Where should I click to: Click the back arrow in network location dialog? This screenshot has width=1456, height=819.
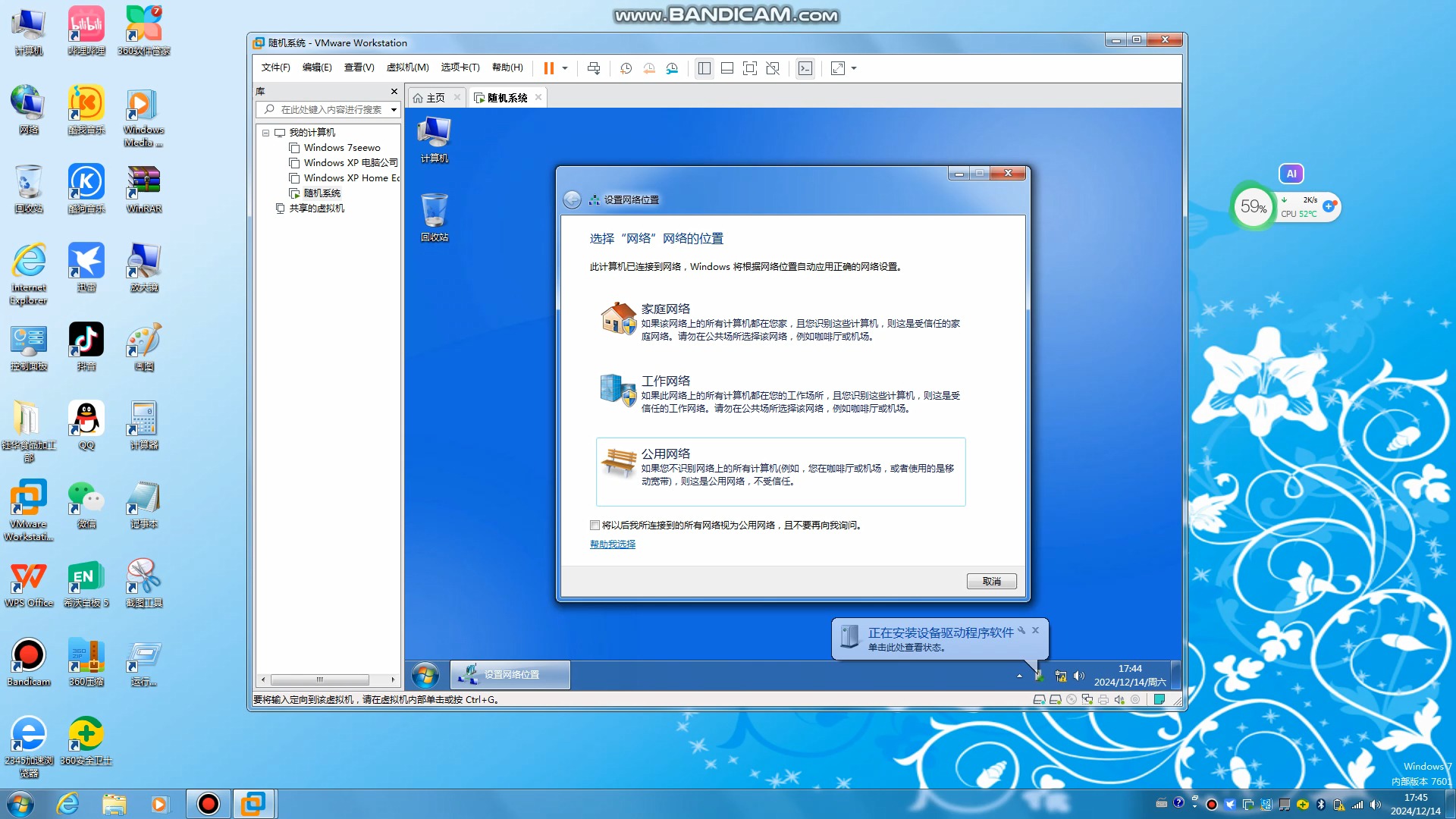573,199
